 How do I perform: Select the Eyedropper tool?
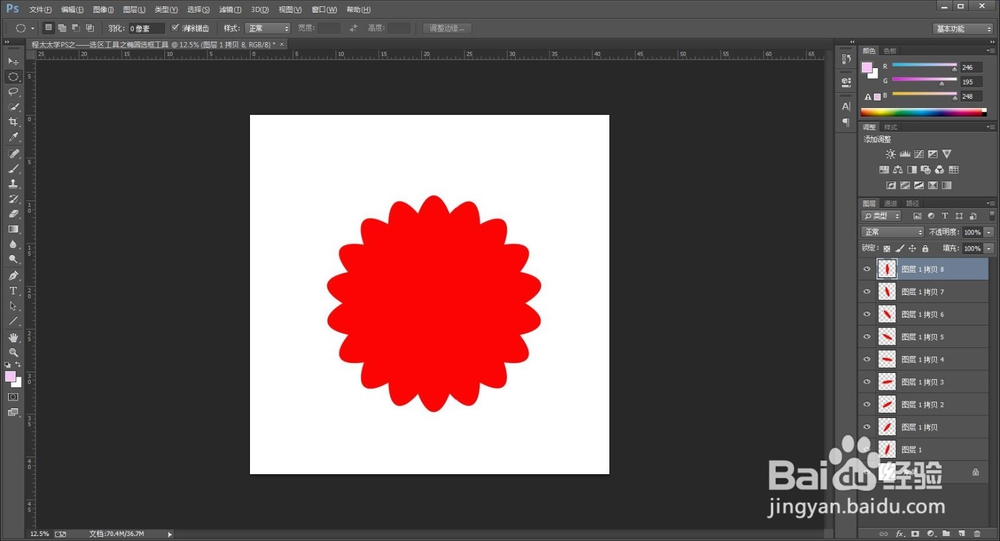(13, 137)
